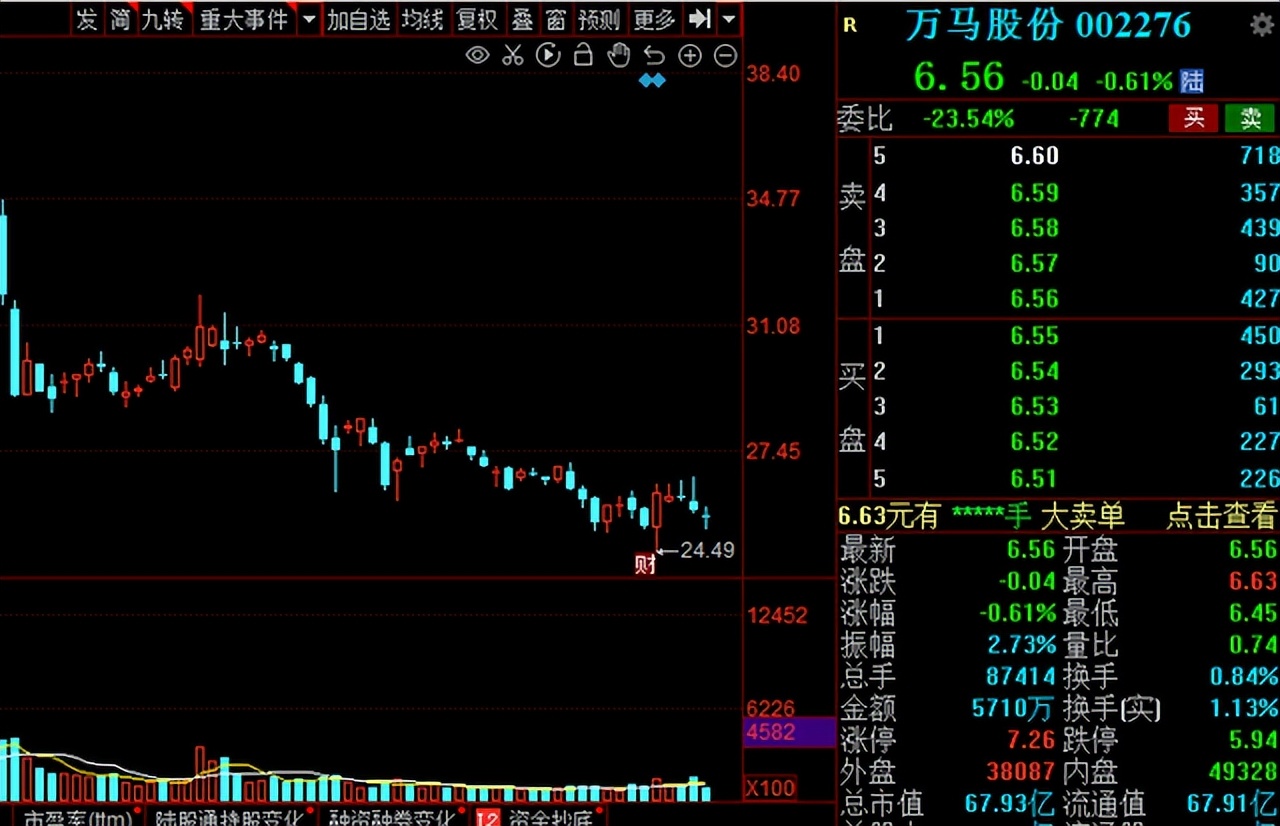
Task: Select the scissors cut tool icon
Action: 513,56
